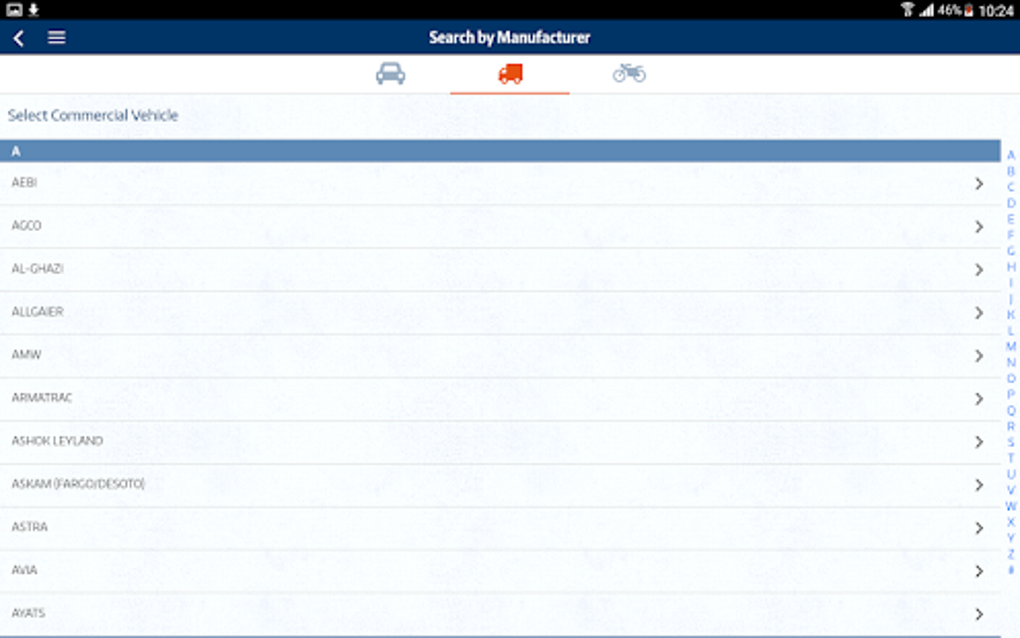Jump to letter M in index

click(1011, 347)
